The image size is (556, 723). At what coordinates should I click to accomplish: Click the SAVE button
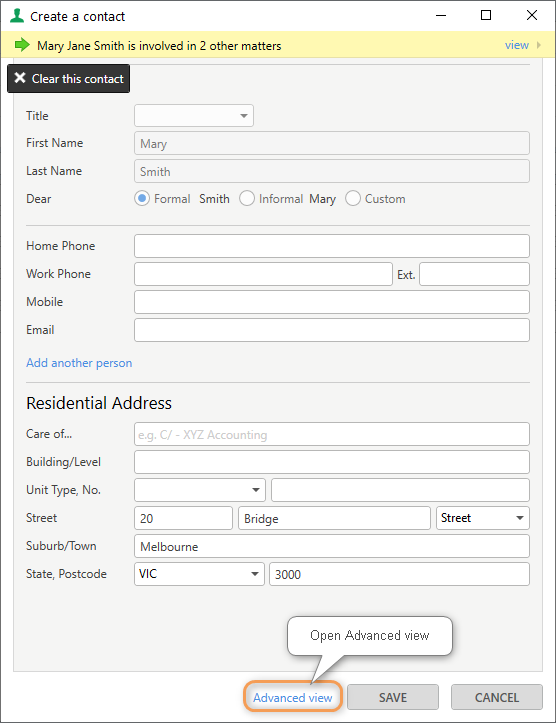pyautogui.click(x=393, y=697)
